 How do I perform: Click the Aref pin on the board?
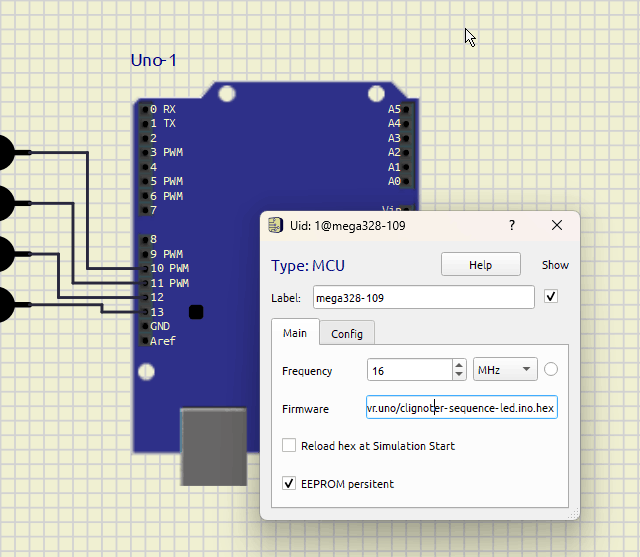[x=145, y=341]
